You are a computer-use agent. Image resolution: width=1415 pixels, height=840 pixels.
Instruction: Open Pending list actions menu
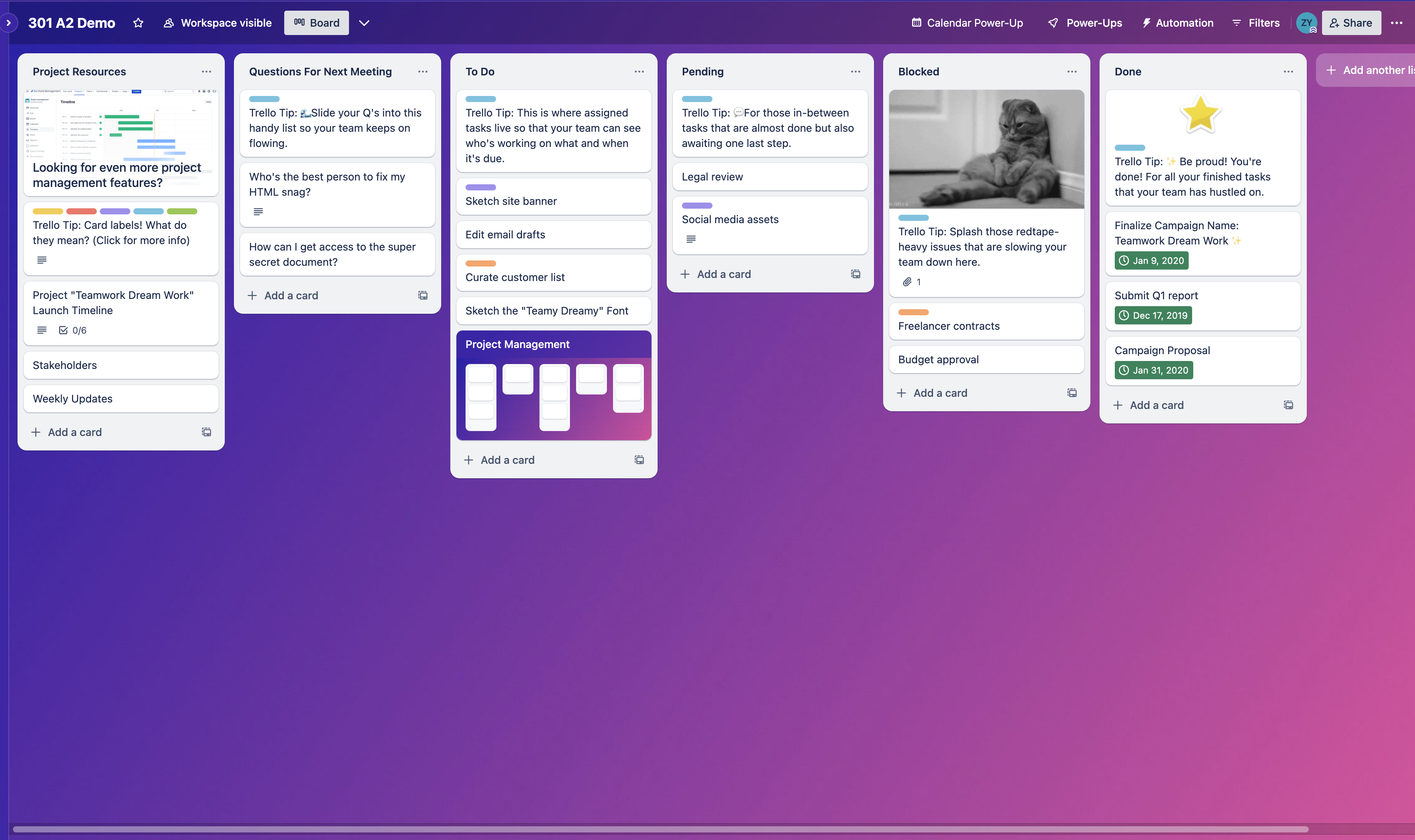tap(855, 71)
